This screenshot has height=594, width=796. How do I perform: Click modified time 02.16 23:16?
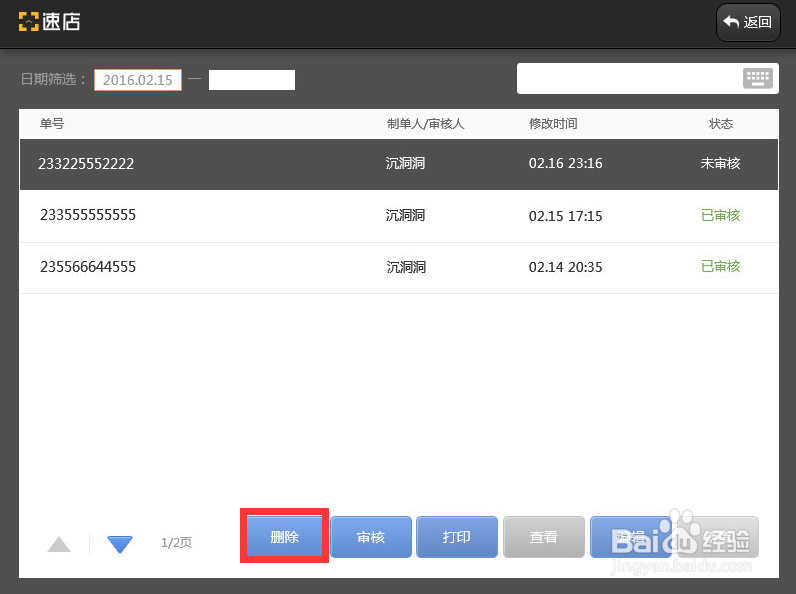click(x=566, y=163)
